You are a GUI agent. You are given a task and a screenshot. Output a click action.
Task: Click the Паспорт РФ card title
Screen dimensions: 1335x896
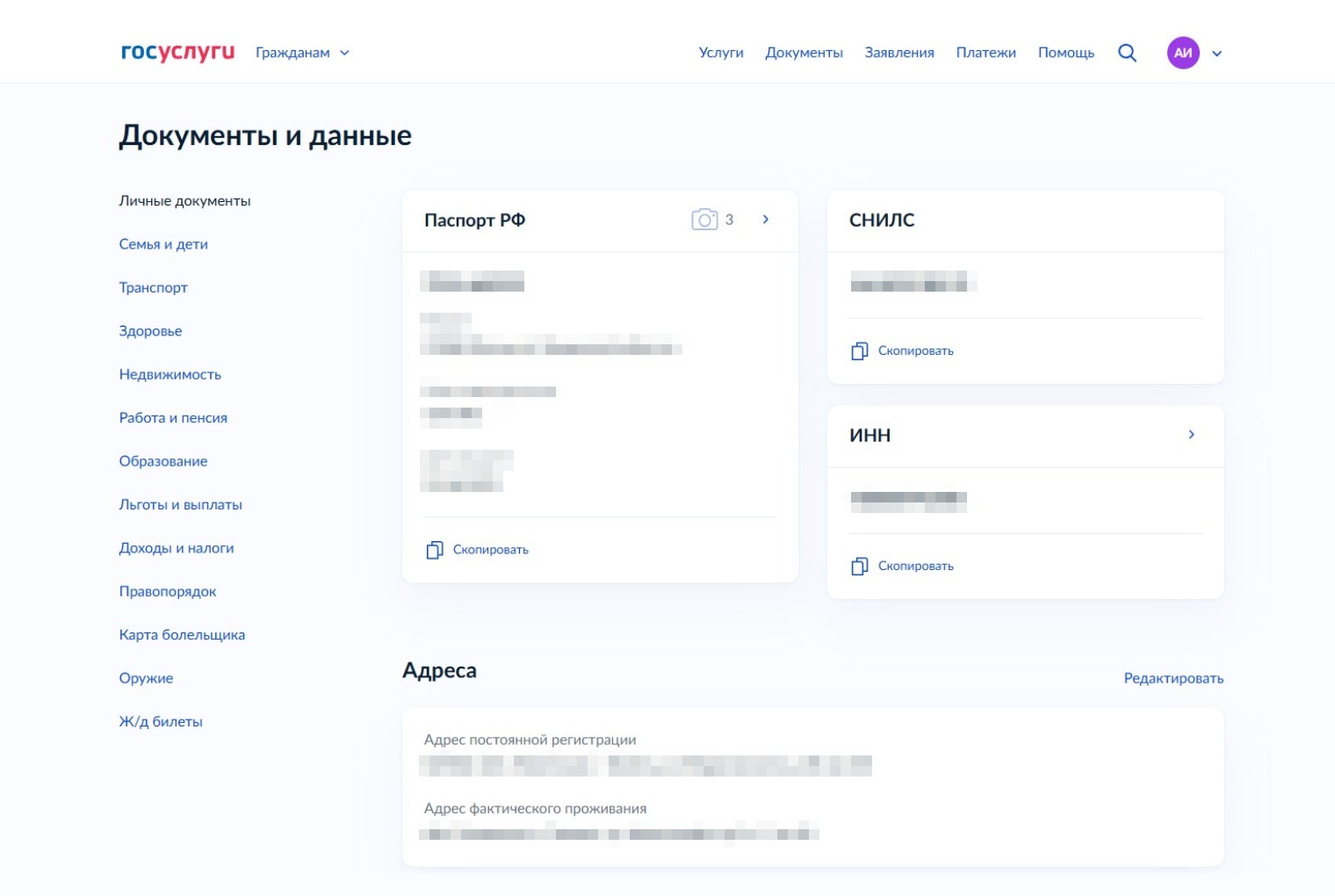(x=474, y=220)
